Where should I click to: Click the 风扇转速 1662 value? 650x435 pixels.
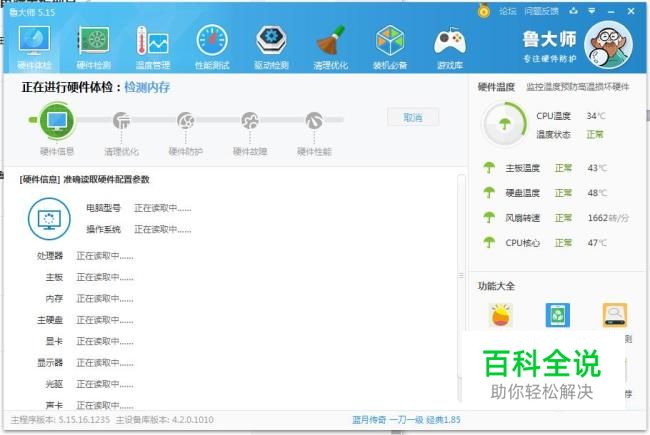click(608, 218)
